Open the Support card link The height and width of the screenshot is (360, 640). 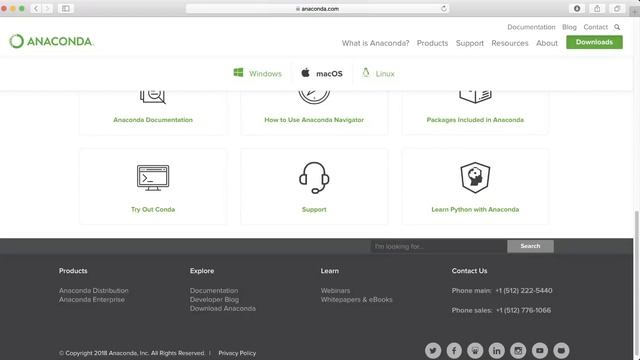point(314,209)
